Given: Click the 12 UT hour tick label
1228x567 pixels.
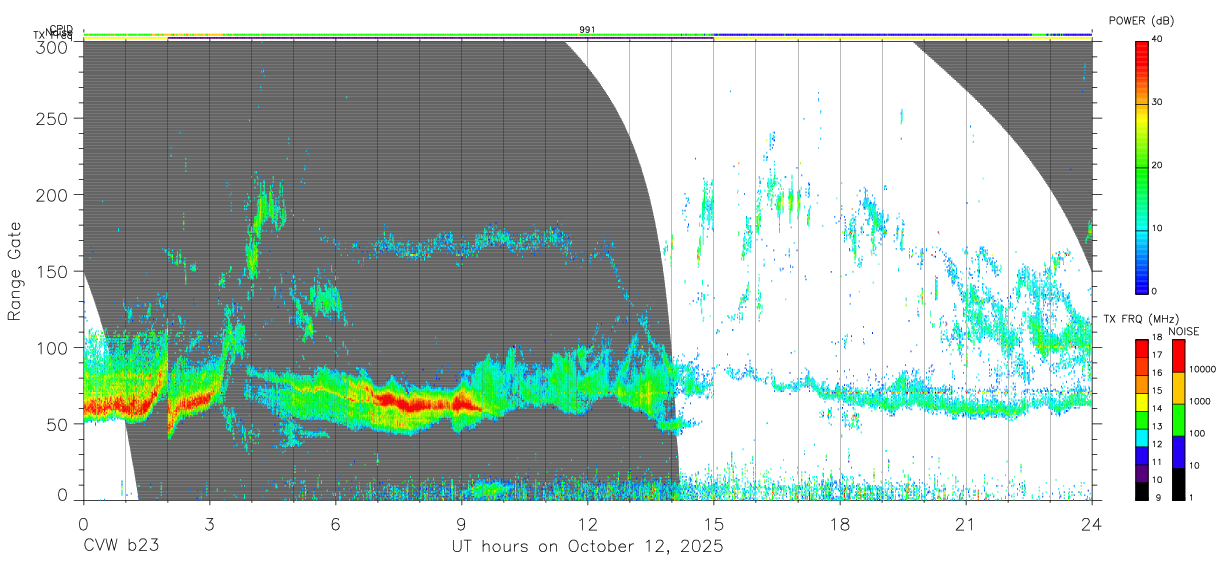Looking at the screenshot, I should 587,524.
